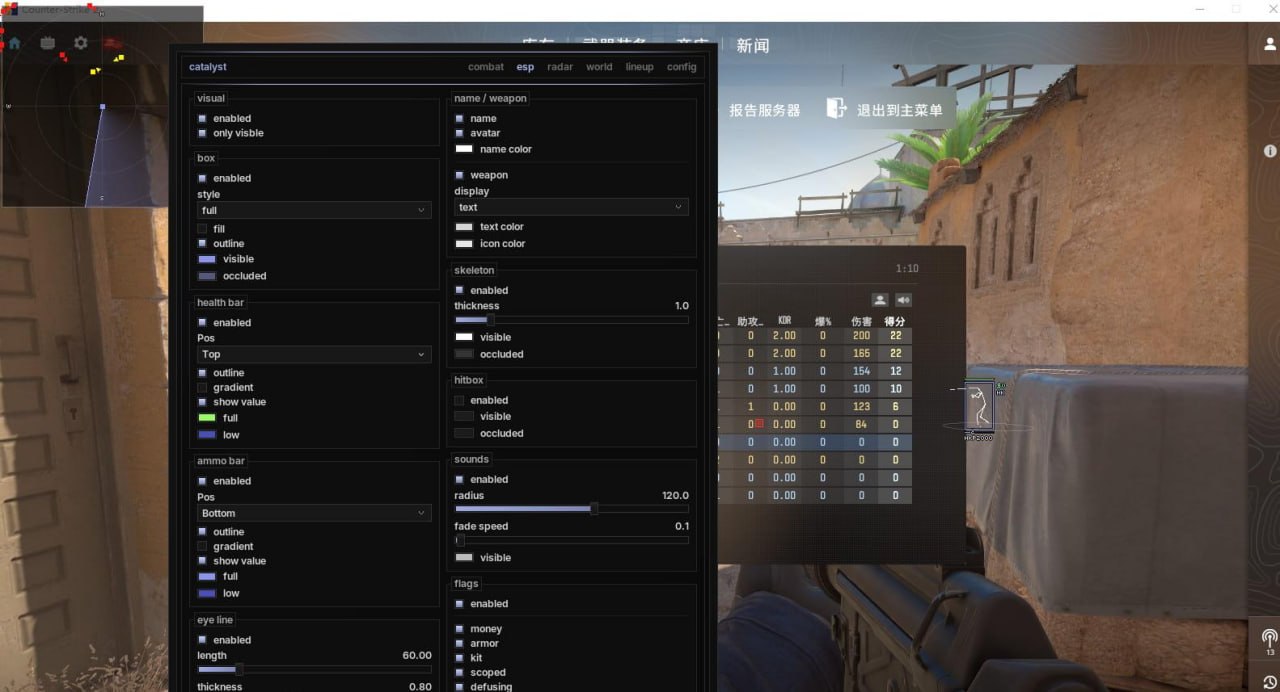This screenshot has width=1280, height=692.
Task: Click the speaker icon on scoreboard
Action: pos(903,300)
